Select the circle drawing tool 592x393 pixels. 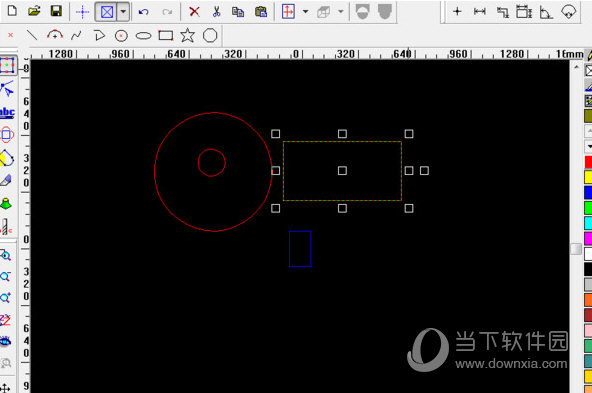tap(121, 36)
